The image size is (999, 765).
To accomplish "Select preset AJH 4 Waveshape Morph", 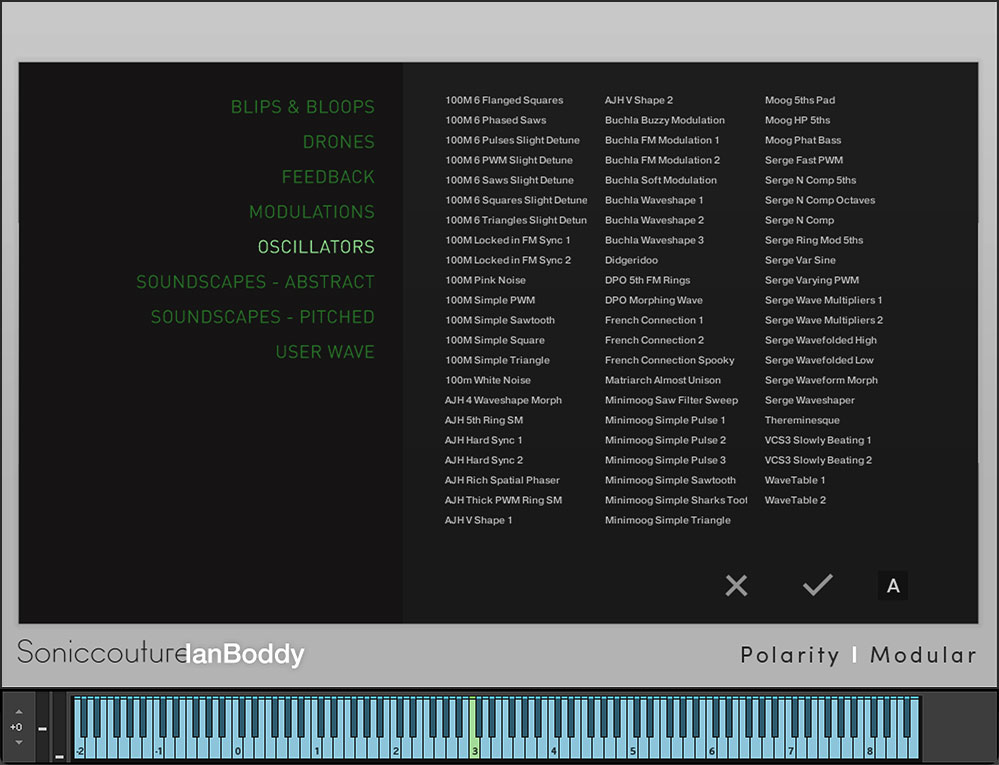I will pos(503,400).
